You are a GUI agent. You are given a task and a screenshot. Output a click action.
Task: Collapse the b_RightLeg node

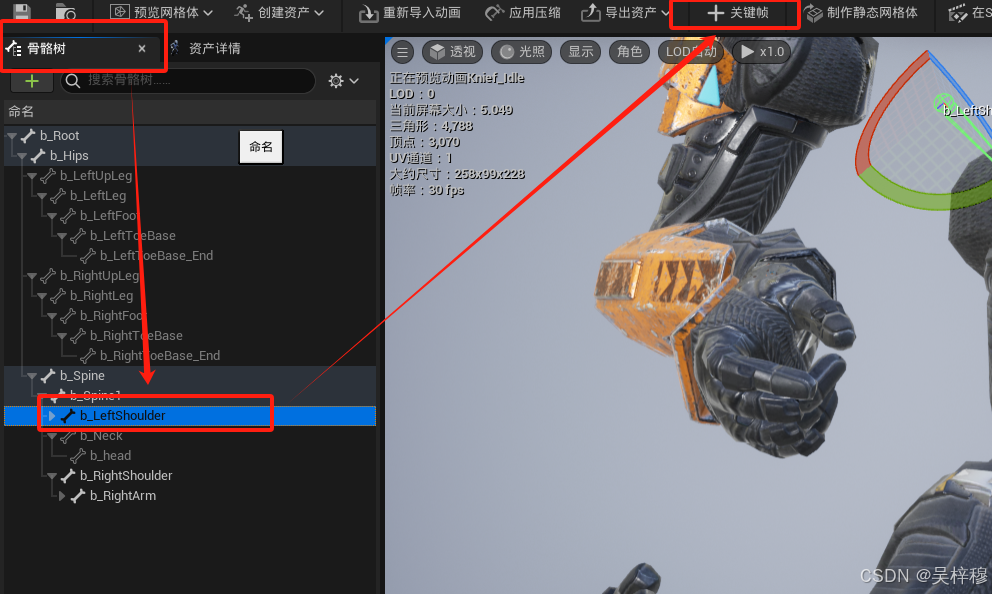(x=42, y=296)
